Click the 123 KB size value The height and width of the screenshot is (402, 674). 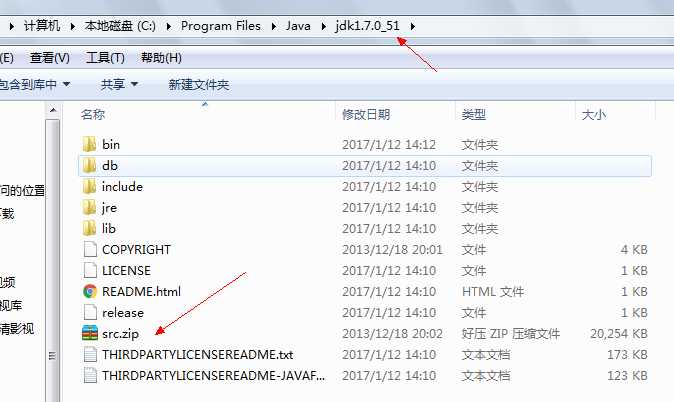point(627,376)
